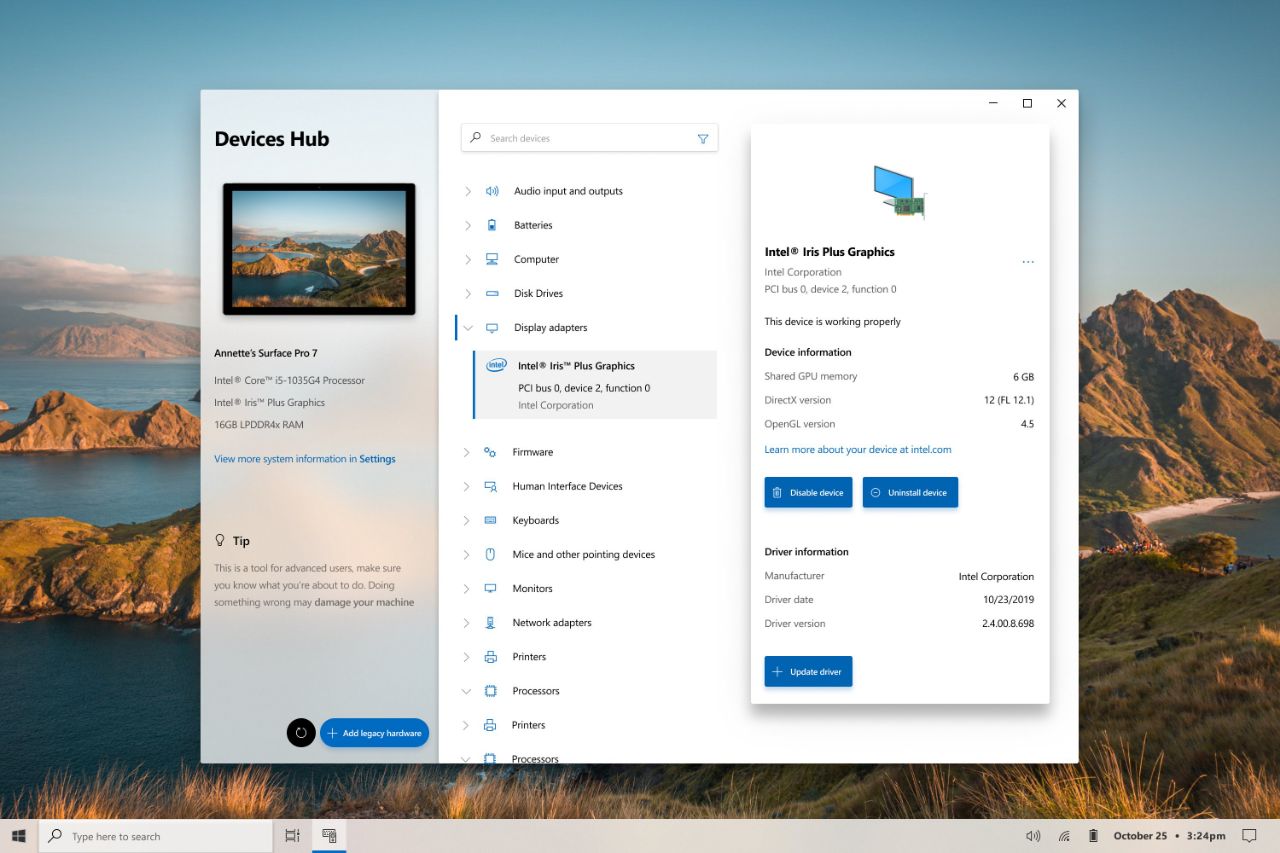Click Add legacy hardware button
This screenshot has width=1280, height=853.
374,733
